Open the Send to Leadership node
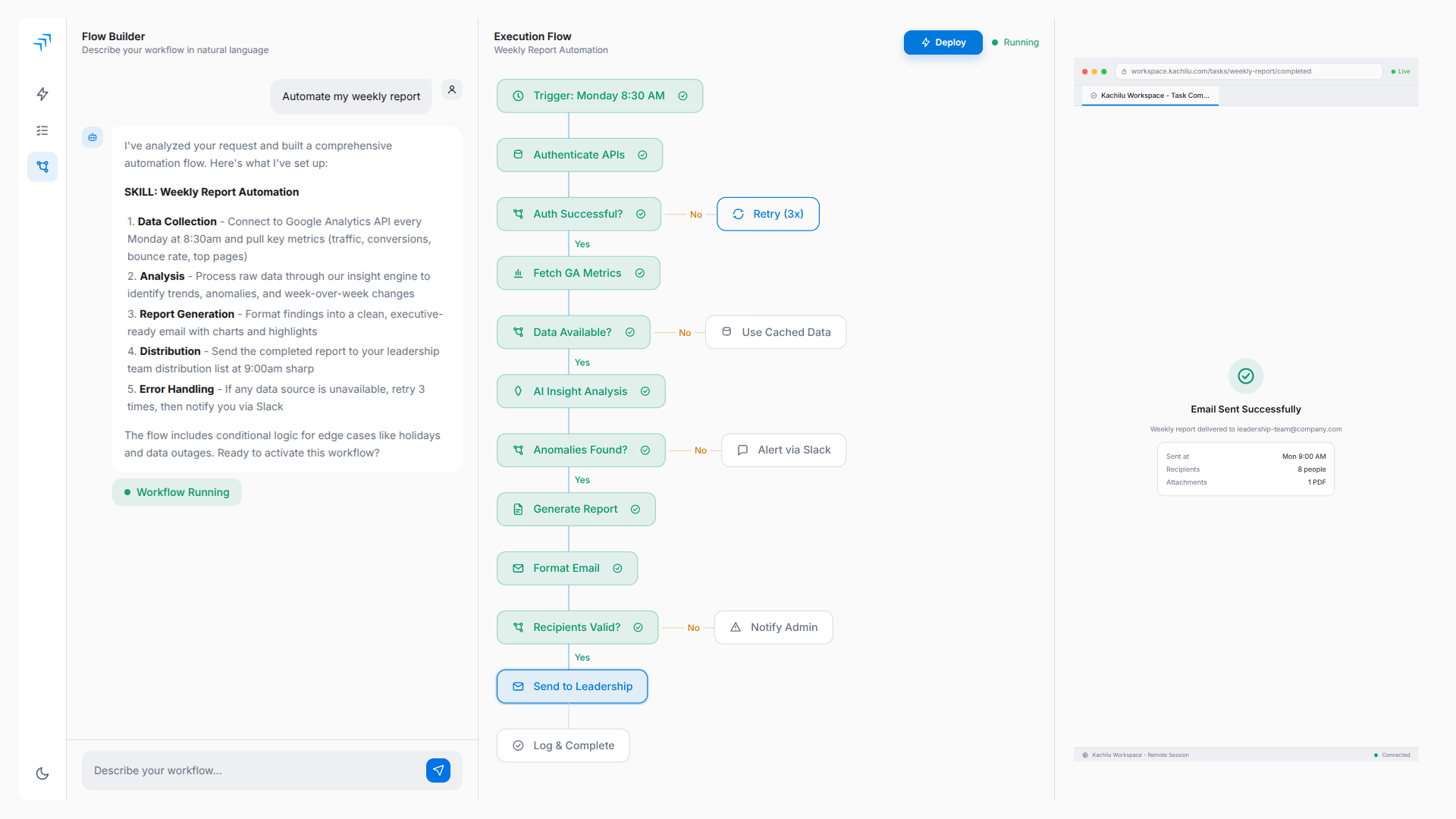Screen dimensions: 1456x819 pyautogui.click(x=572, y=686)
